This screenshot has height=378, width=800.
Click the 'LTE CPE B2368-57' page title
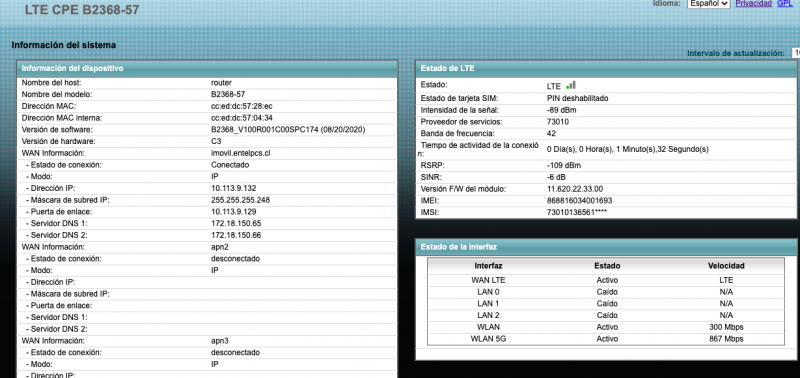click(x=82, y=10)
